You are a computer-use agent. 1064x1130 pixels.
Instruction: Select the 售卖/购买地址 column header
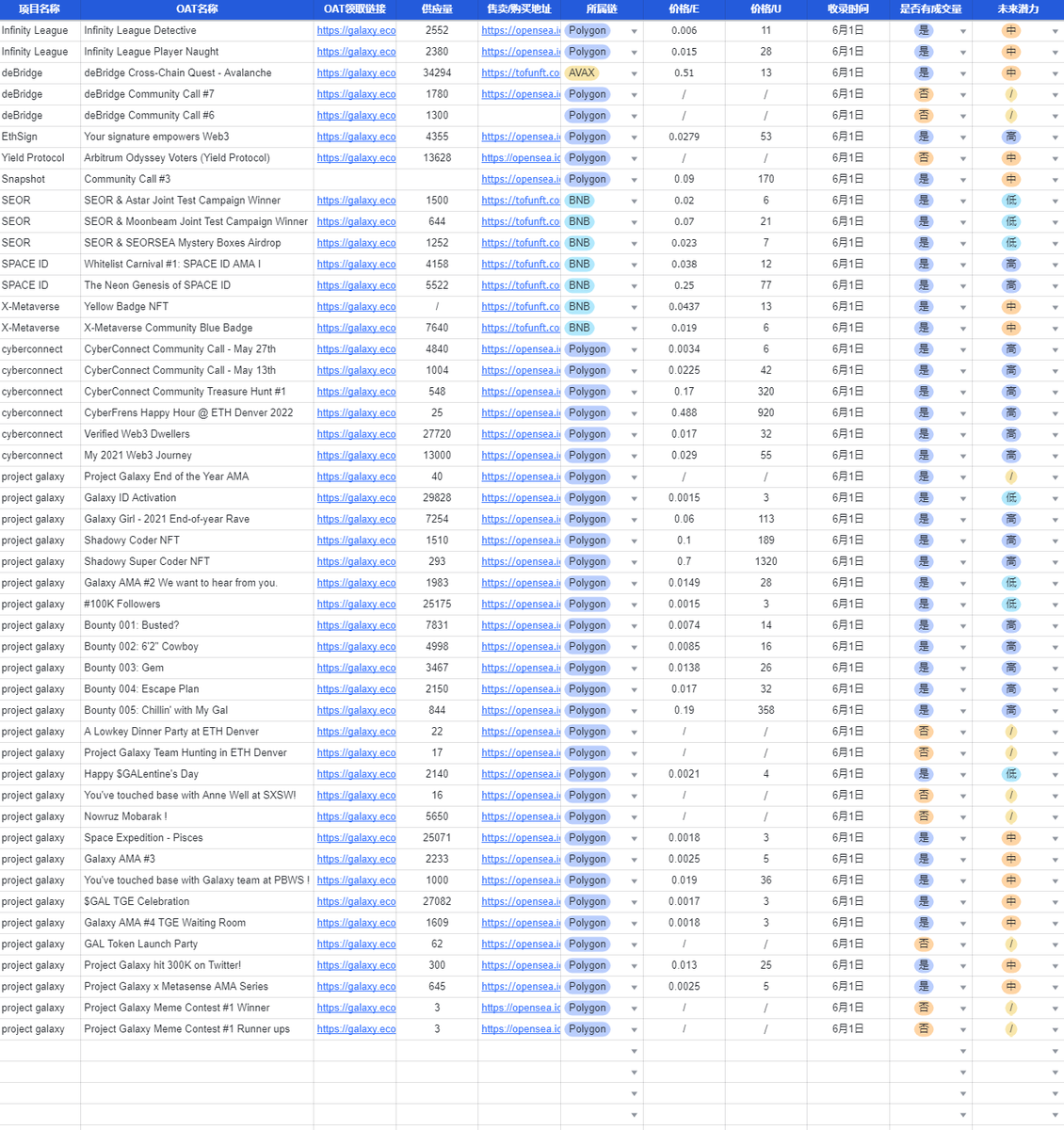click(x=519, y=9)
